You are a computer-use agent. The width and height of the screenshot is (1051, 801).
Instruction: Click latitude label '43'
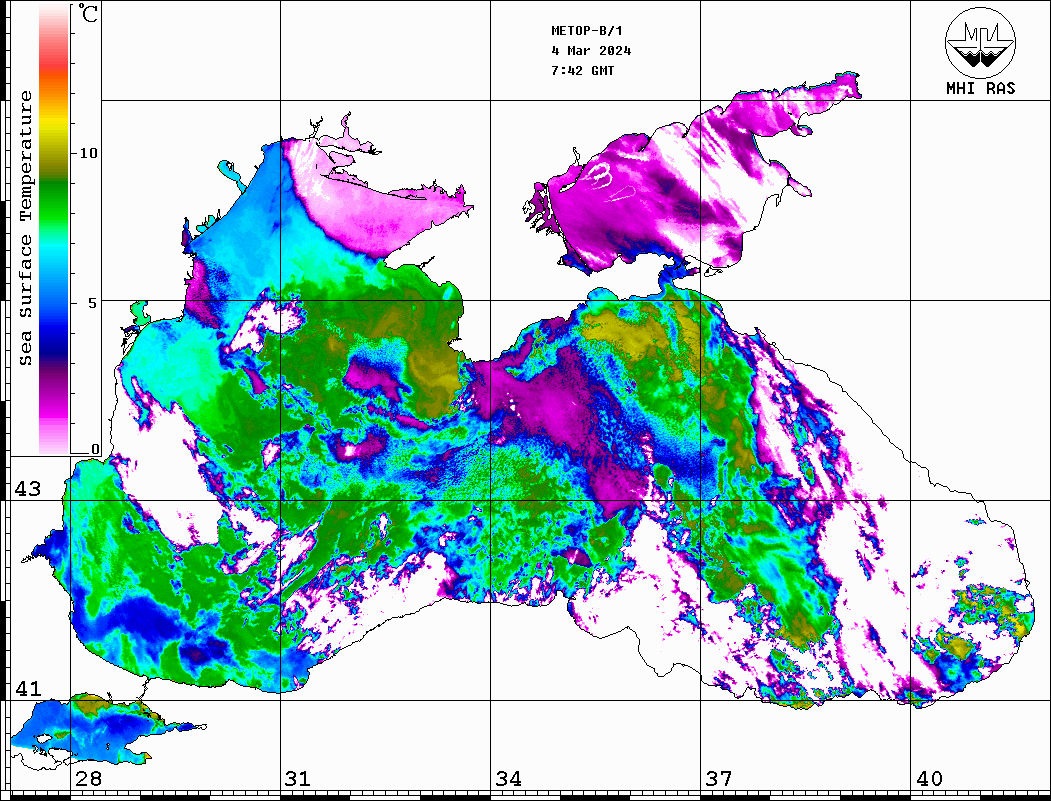click(x=28, y=489)
